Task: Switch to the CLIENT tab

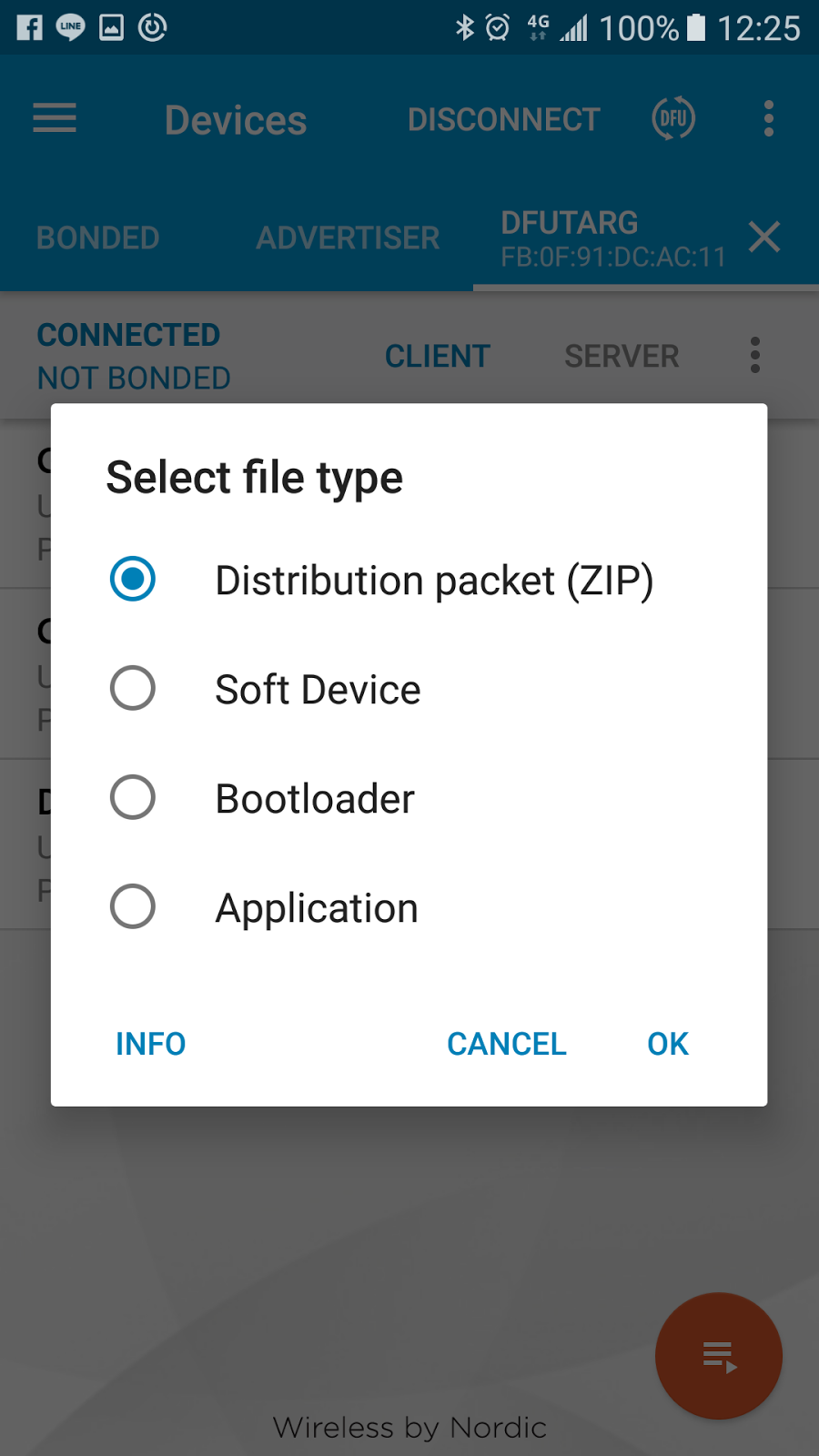Action: [437, 355]
